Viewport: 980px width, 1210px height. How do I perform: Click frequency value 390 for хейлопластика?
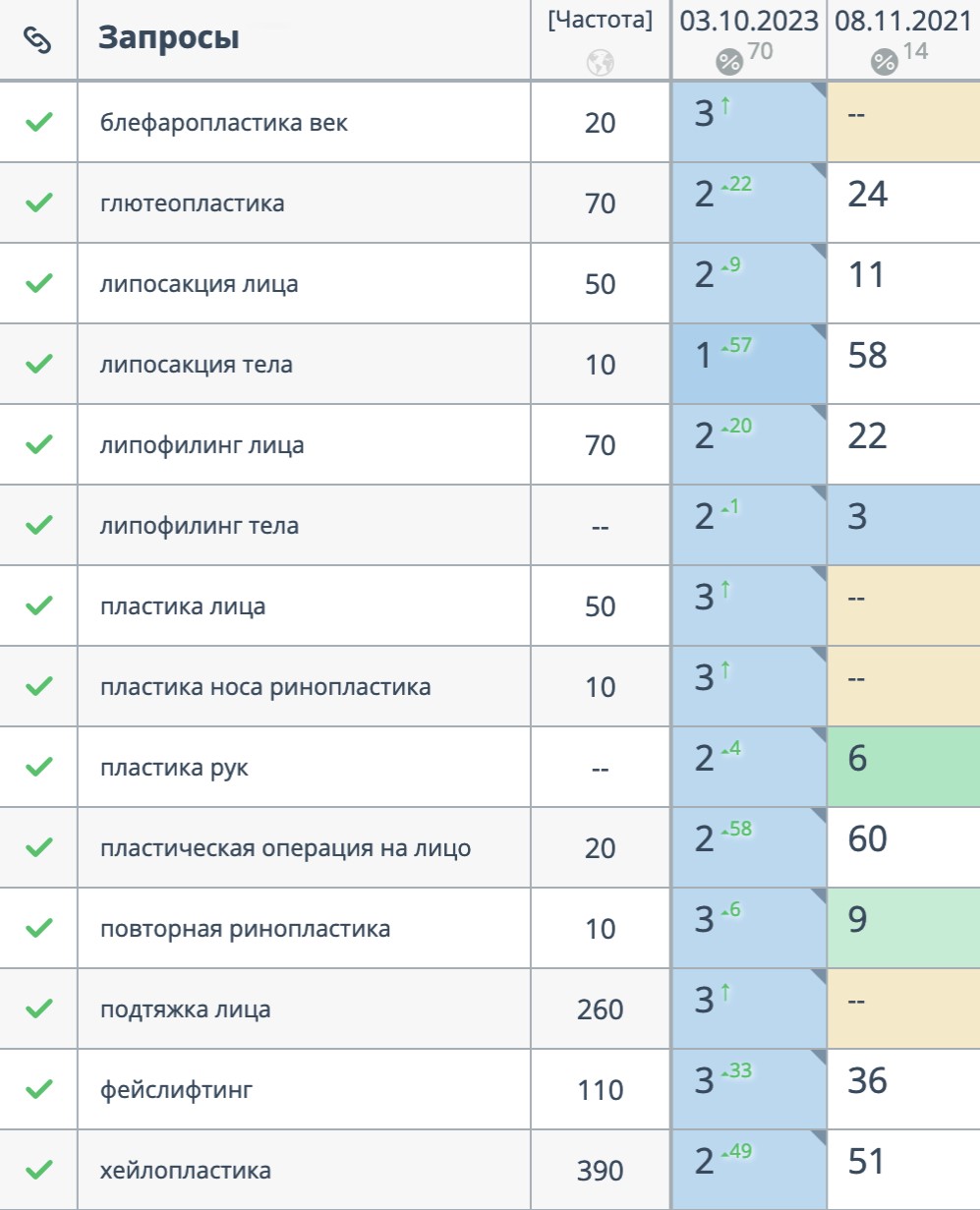(600, 1171)
